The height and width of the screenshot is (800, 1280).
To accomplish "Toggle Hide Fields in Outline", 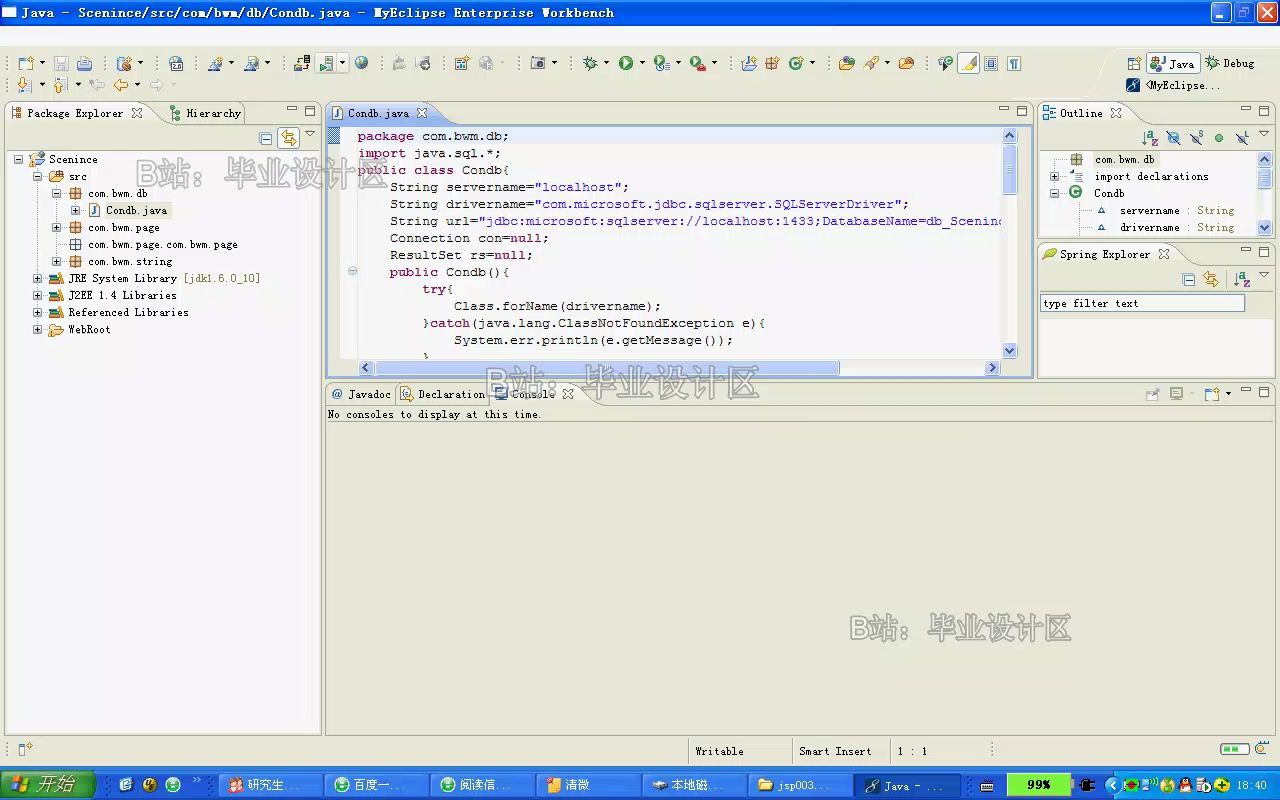I will tap(1173, 138).
